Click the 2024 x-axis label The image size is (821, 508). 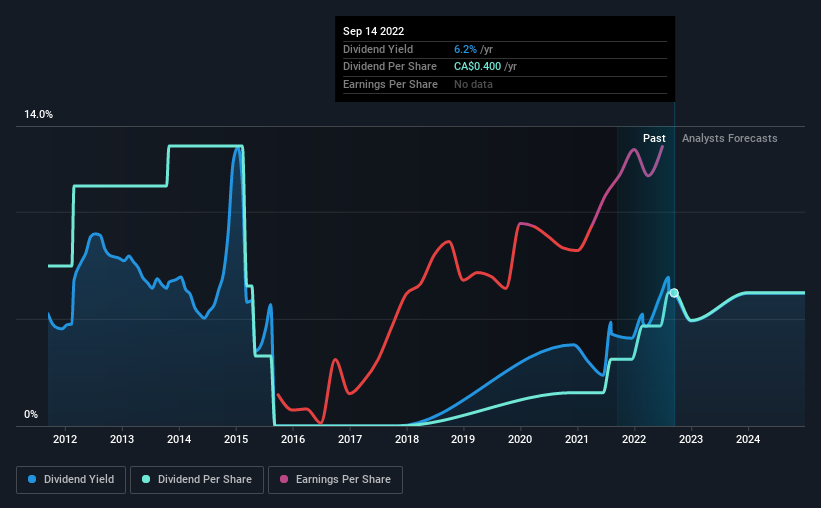[x=748, y=439]
